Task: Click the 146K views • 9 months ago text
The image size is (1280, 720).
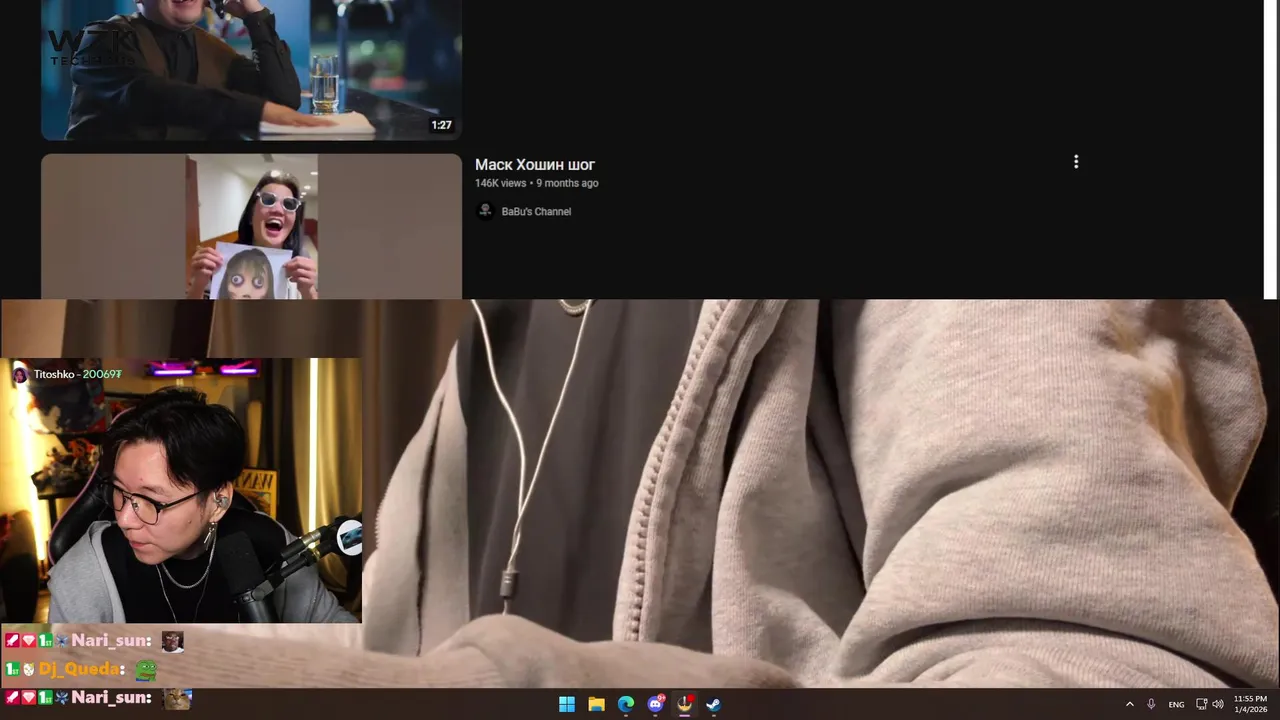Action: (537, 184)
